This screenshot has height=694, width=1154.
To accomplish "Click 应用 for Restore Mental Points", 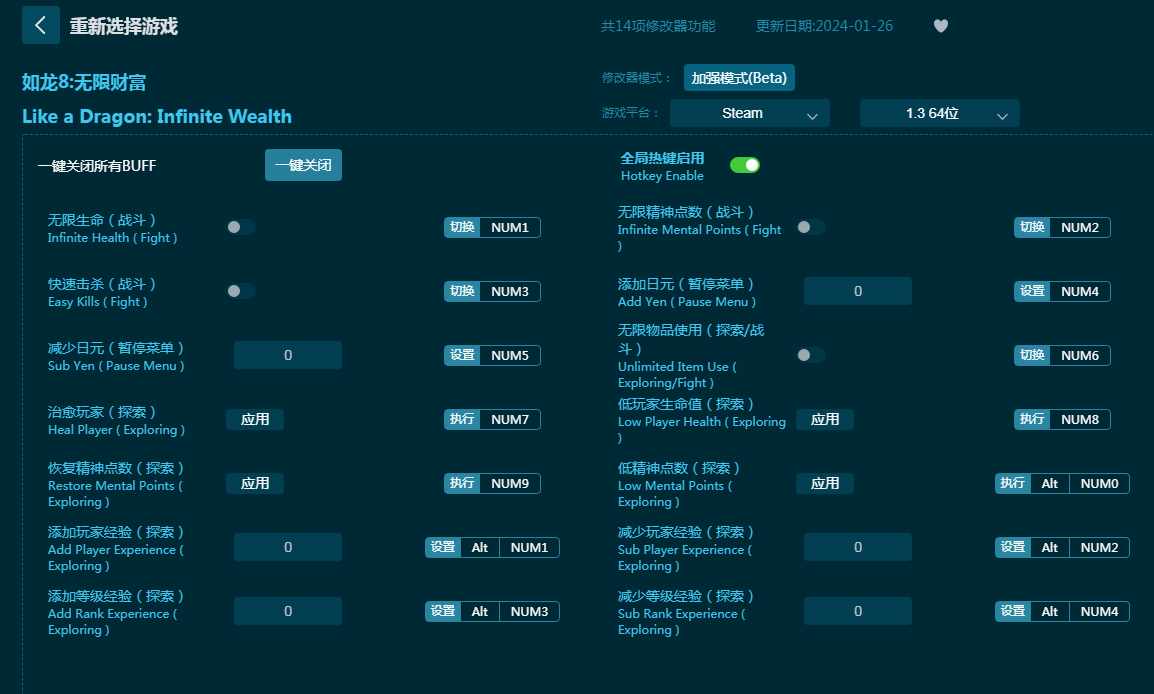I will 255,483.
